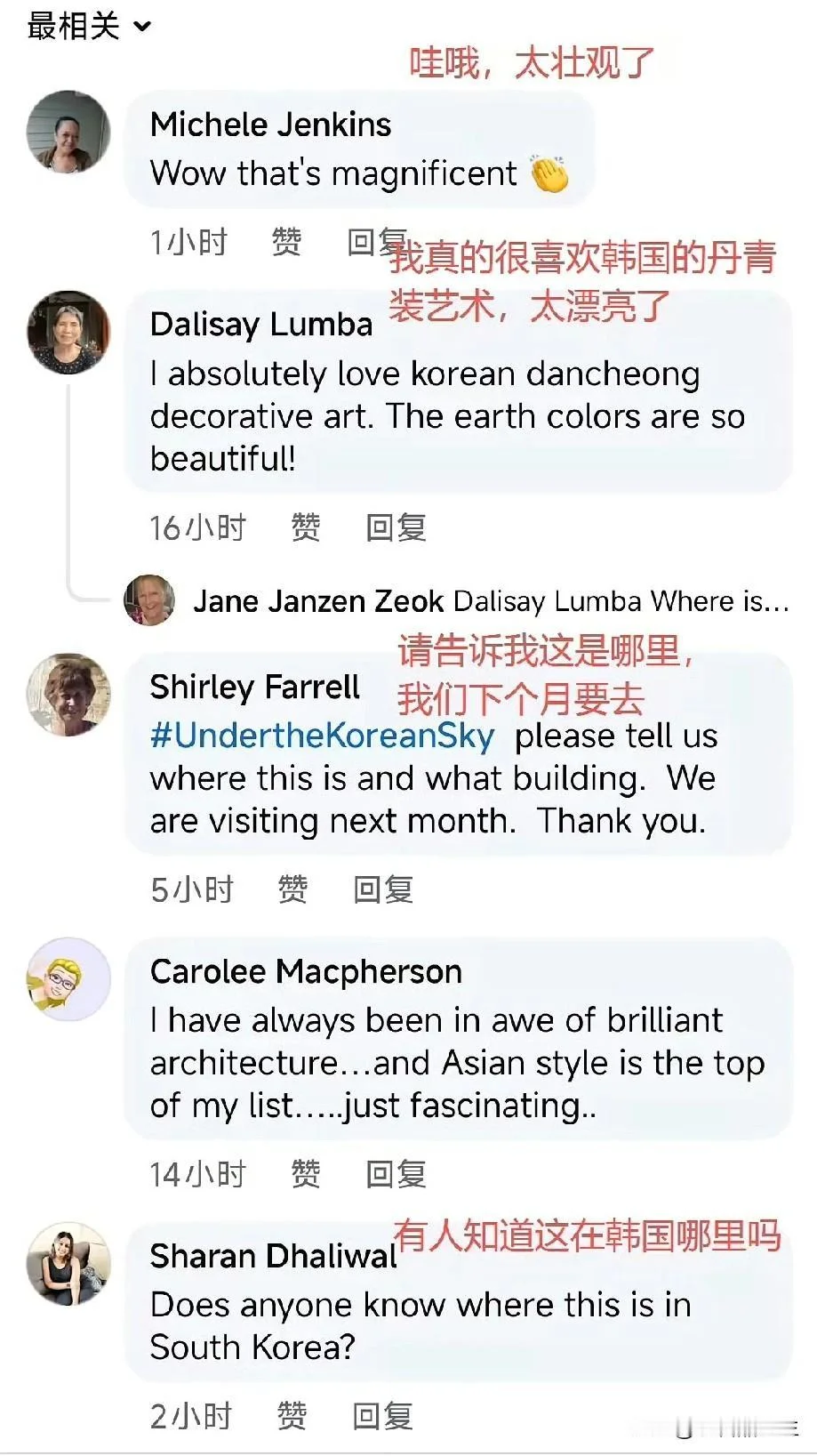This screenshot has width=817, height=1456.
Task: Like Michele Jenkins' comment with 赞
Action: point(286,242)
